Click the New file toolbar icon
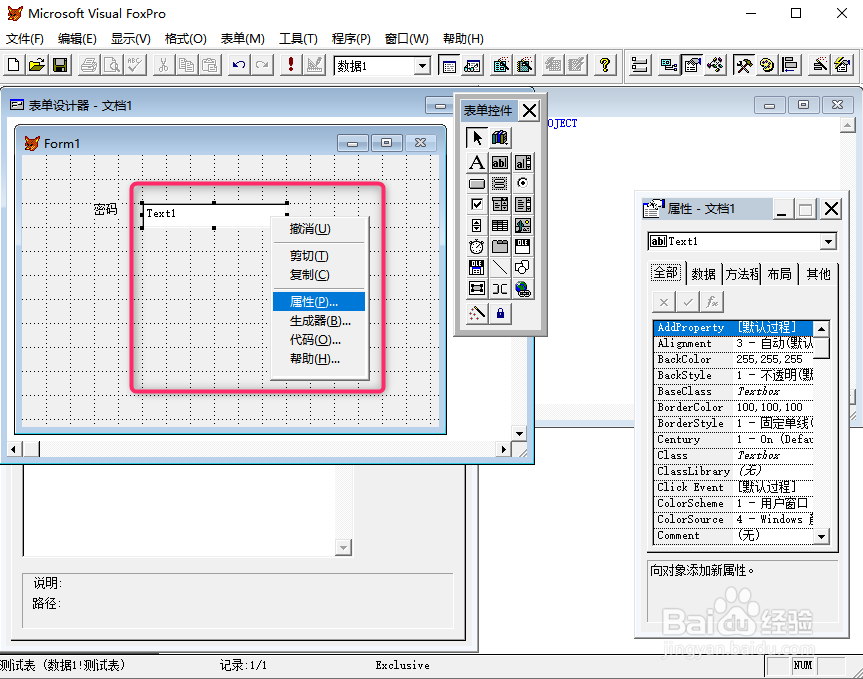863x679 pixels. point(13,65)
